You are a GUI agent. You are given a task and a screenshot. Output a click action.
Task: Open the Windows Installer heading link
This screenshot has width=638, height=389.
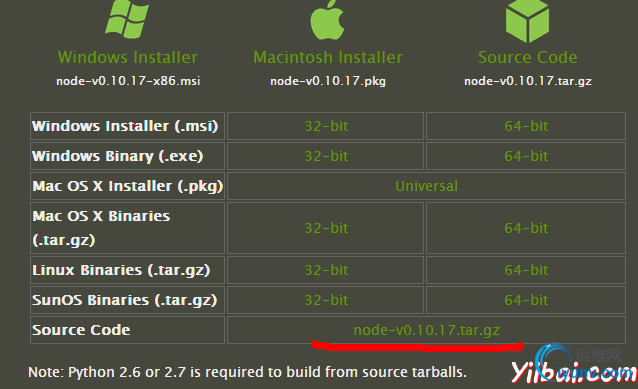[x=127, y=57]
